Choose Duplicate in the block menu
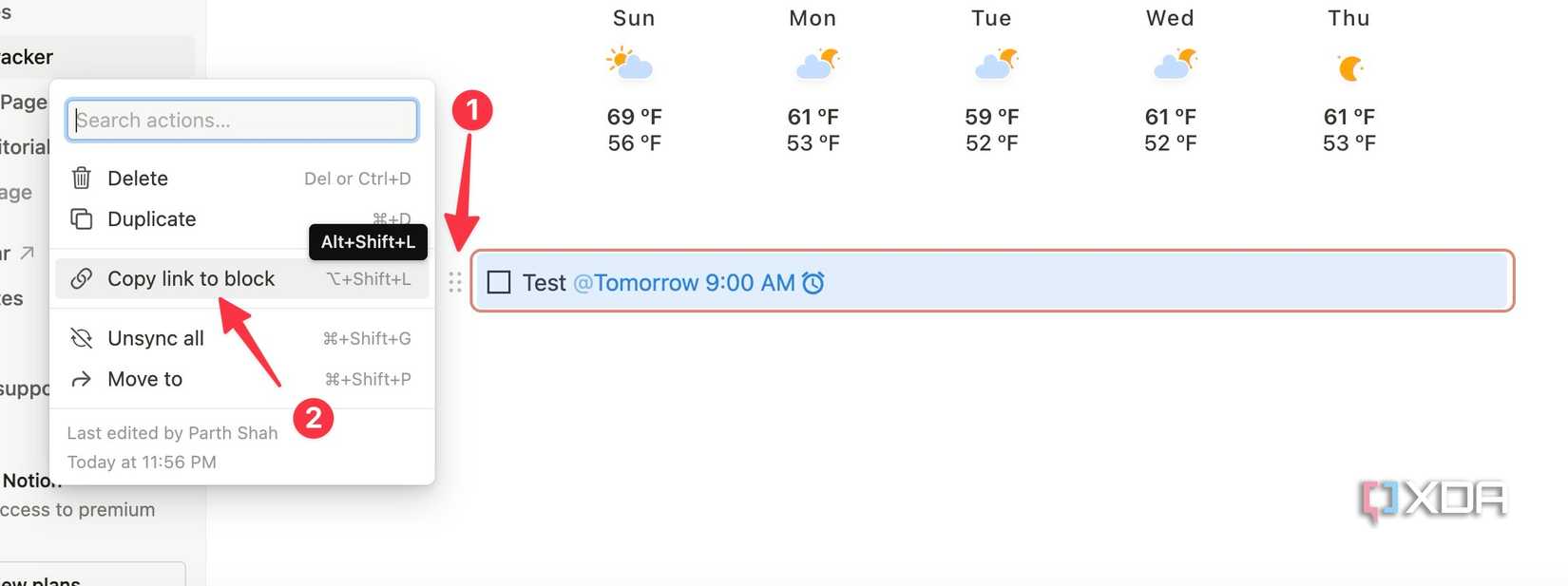This screenshot has height=586, width=1568. coord(152,218)
